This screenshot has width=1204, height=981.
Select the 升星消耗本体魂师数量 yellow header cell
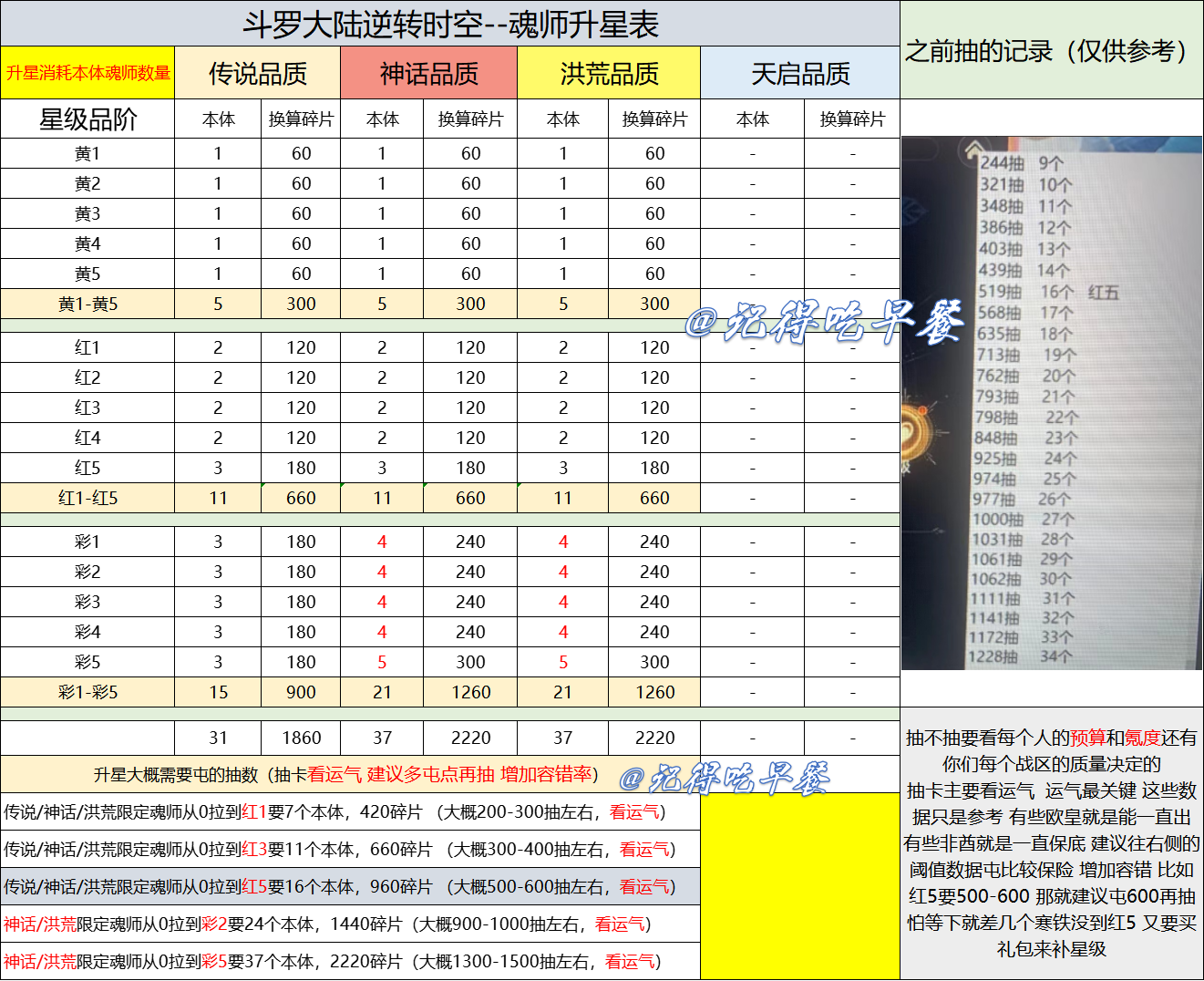click(87, 73)
